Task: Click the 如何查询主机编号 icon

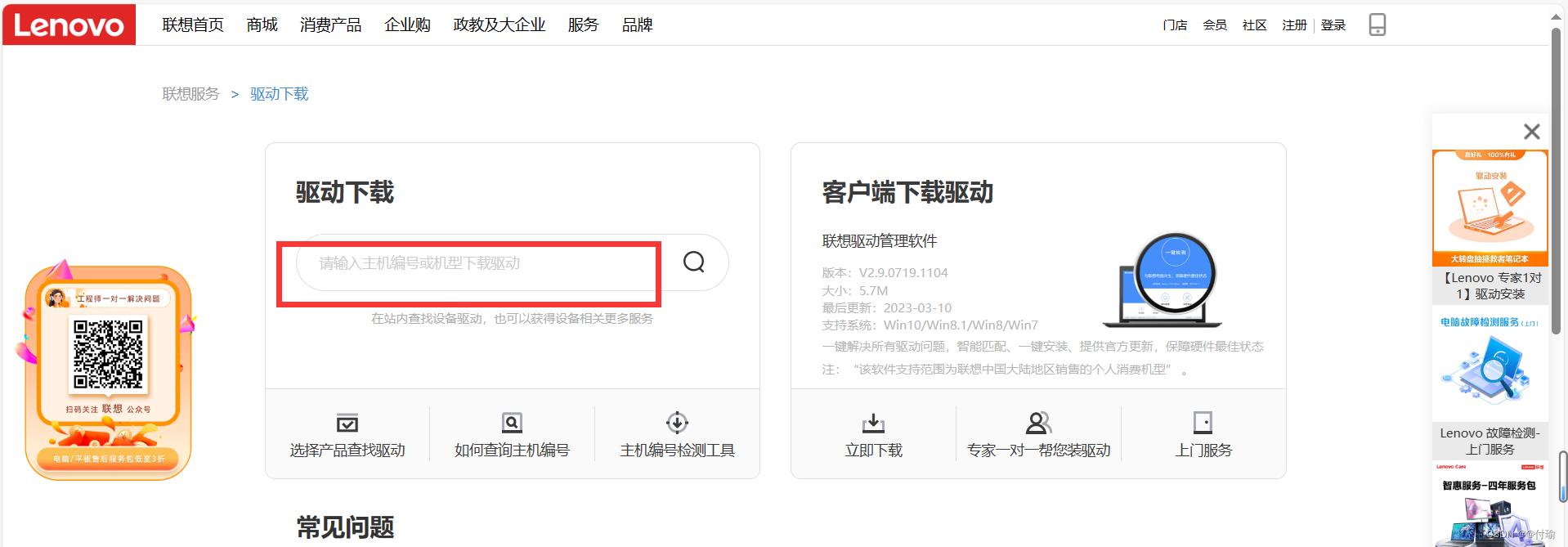Action: (x=512, y=423)
